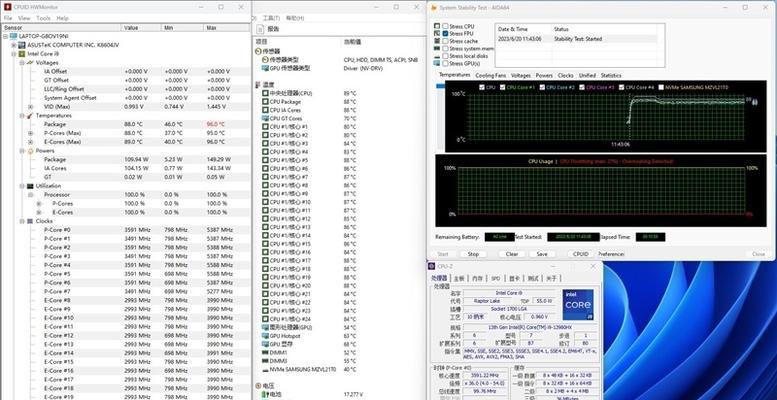Switch to the Cooling Fans tab
777x400 pixels.
coord(490,75)
